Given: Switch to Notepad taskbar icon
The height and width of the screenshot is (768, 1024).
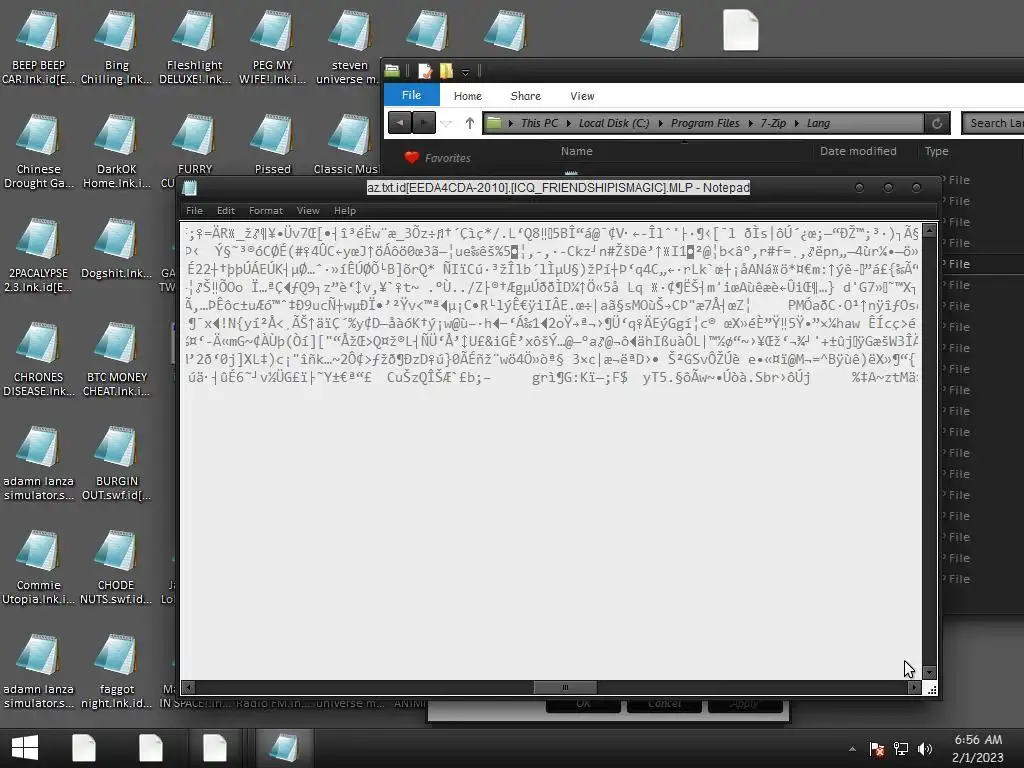Looking at the screenshot, I should tap(283, 748).
